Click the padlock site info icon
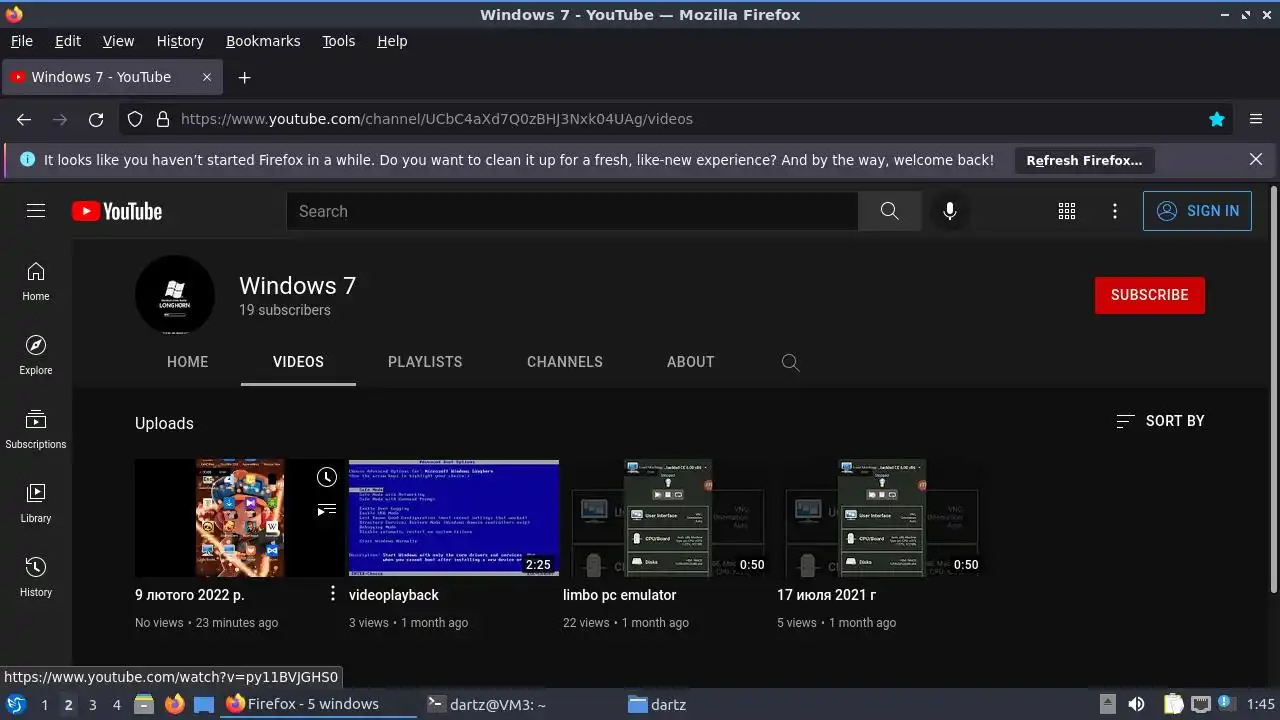 (x=162, y=119)
